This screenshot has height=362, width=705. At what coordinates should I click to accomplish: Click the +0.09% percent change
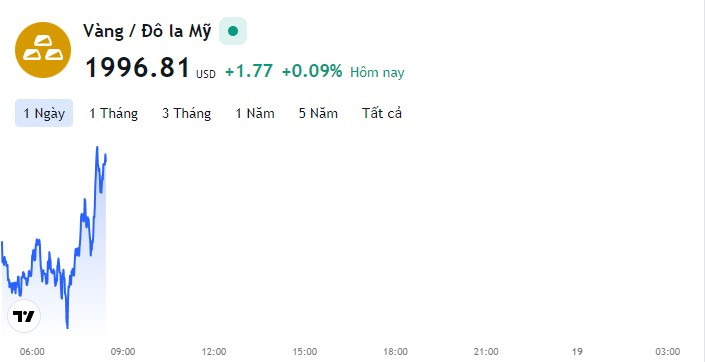point(312,71)
